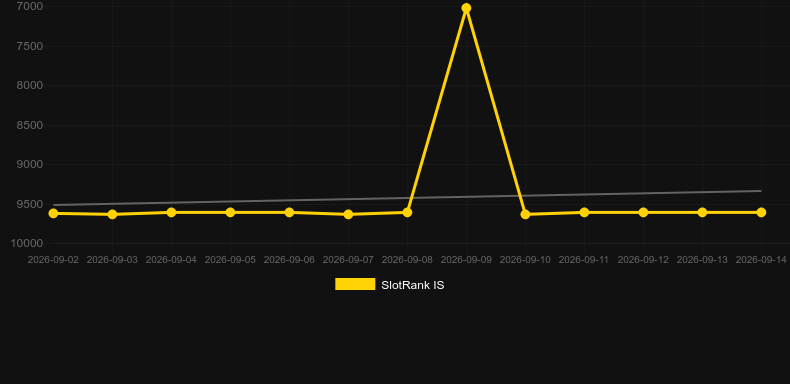790x384 pixels.
Task: Select the data point for 2026-09-05
Action: click(230, 212)
